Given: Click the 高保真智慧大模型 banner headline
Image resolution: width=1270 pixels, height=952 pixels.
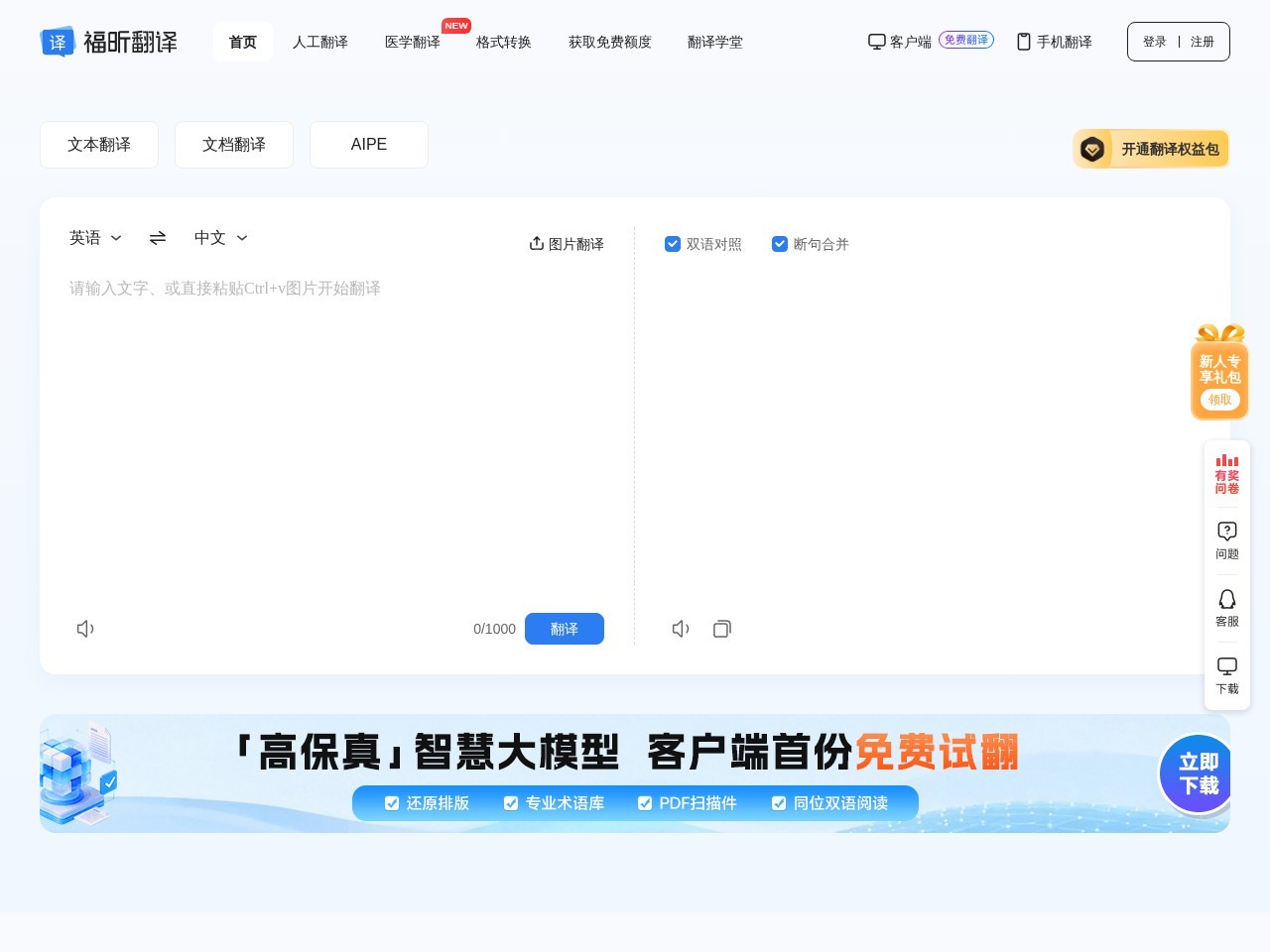Looking at the screenshot, I should click(627, 753).
